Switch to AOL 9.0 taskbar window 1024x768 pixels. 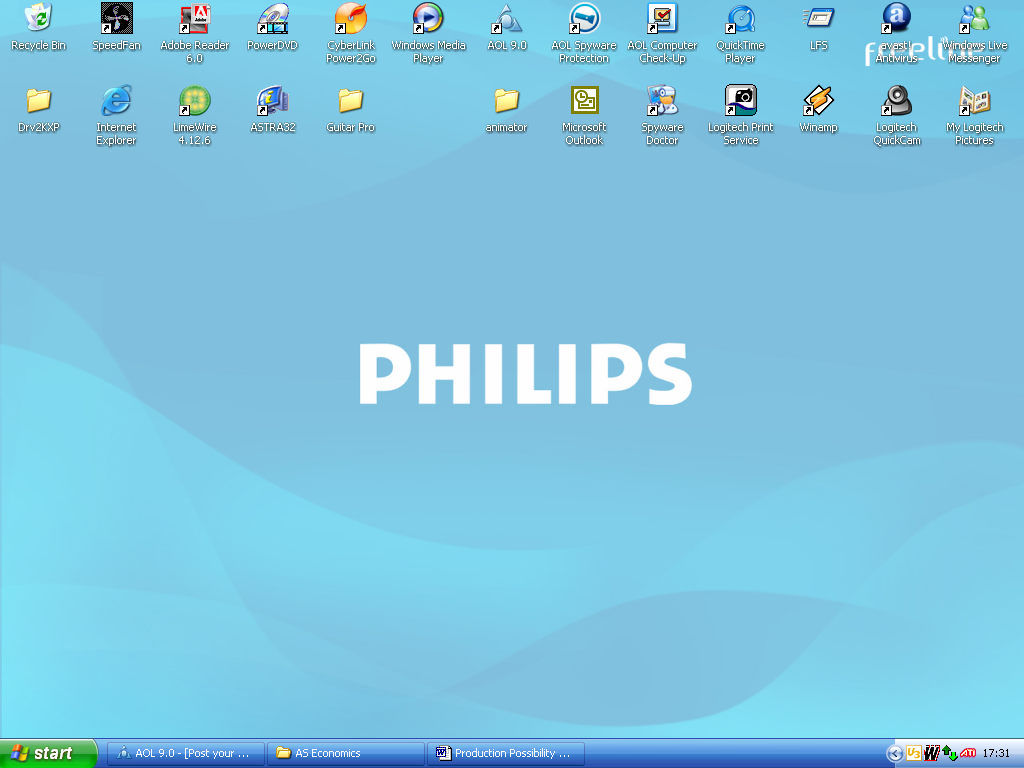click(x=186, y=754)
